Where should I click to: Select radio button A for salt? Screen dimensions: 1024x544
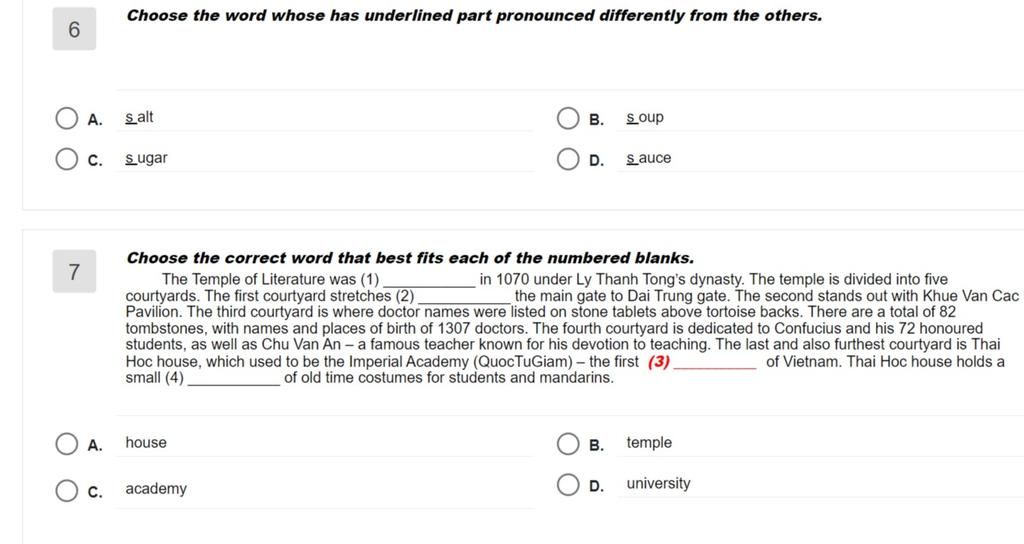coord(67,119)
